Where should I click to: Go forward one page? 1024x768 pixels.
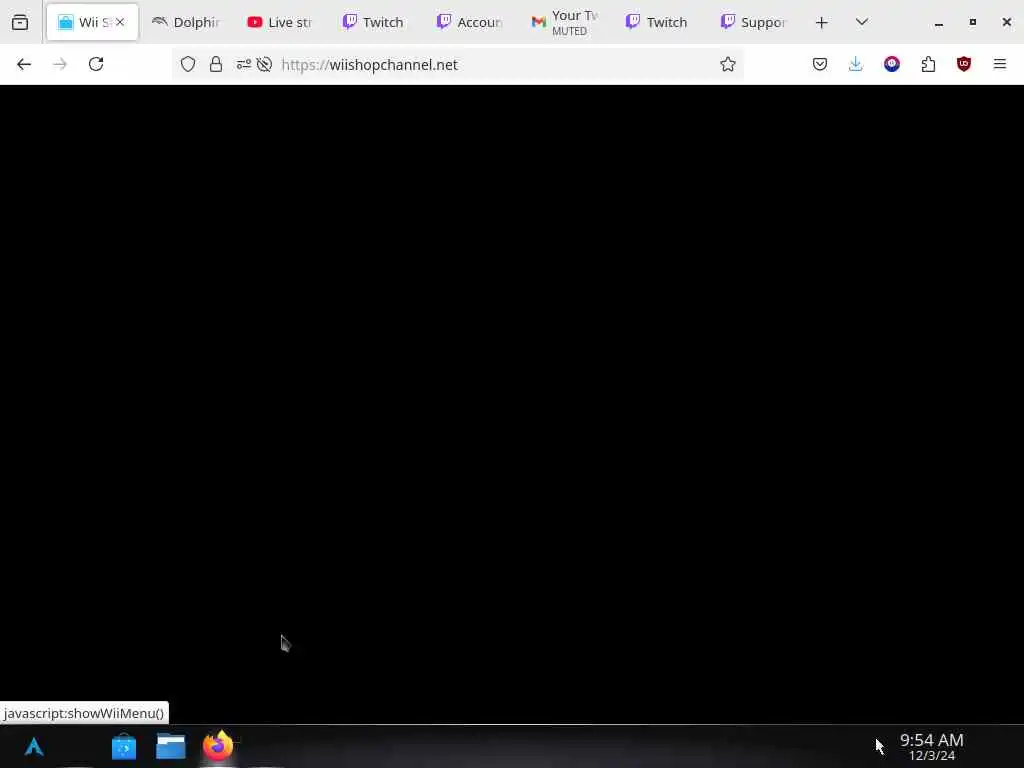[x=60, y=64]
